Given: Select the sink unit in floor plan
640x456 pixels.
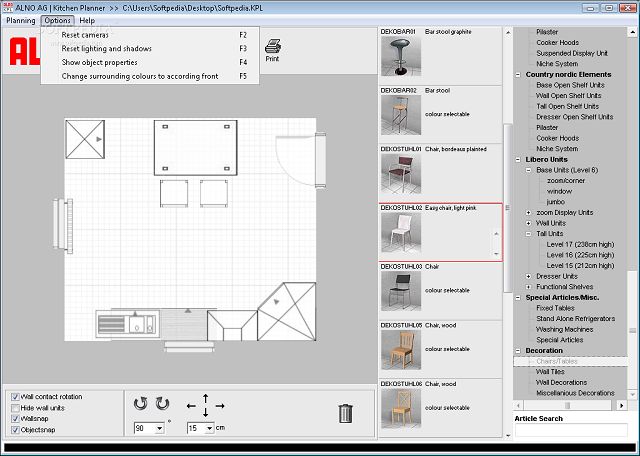Looking at the screenshot, I should pyautogui.click(x=127, y=324).
